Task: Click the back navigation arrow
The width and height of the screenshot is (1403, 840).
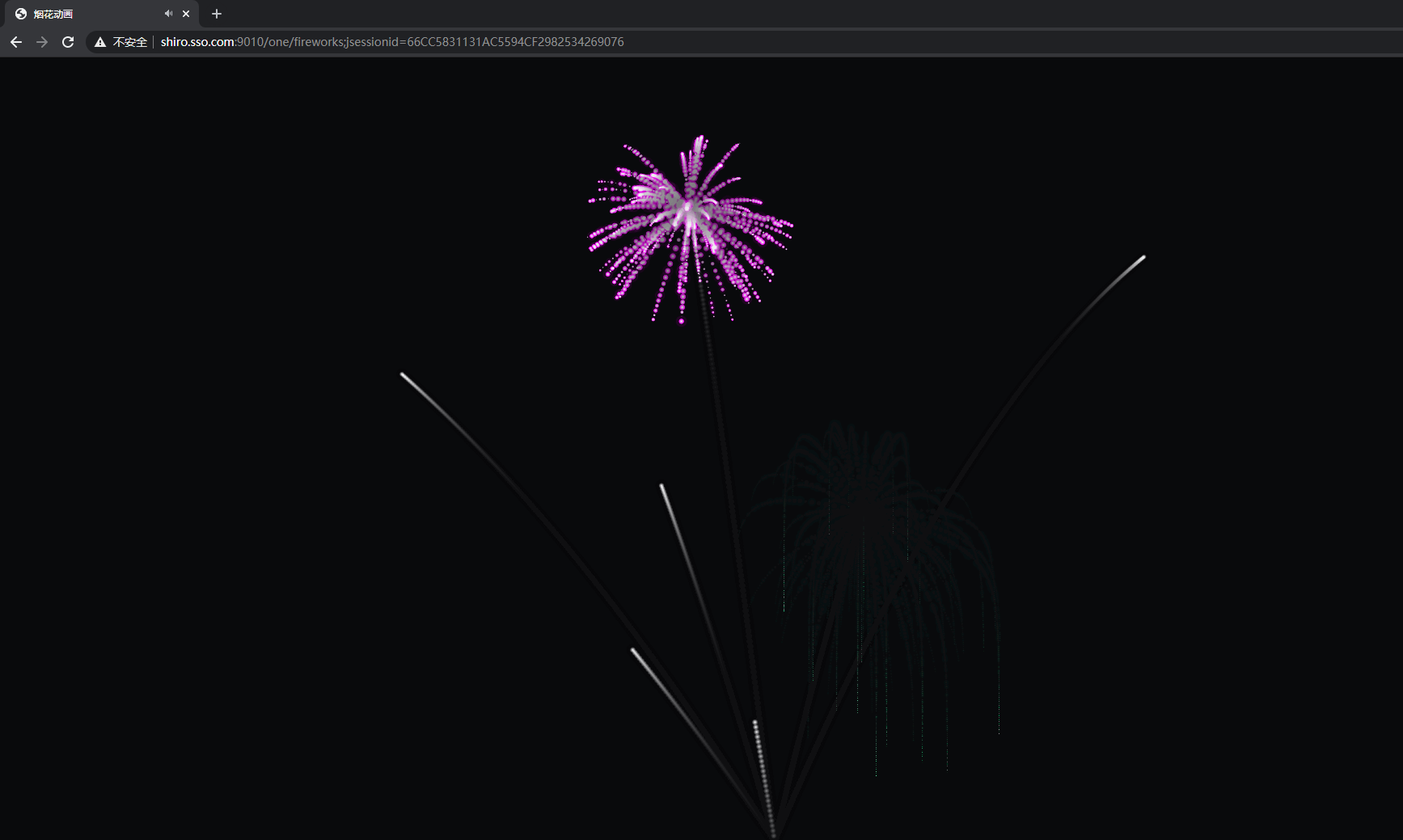Action: 16,41
